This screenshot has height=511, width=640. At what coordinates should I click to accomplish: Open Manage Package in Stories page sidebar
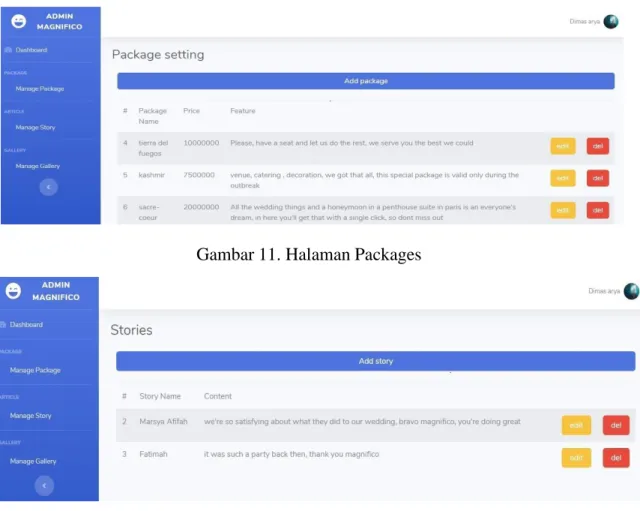pos(35,370)
